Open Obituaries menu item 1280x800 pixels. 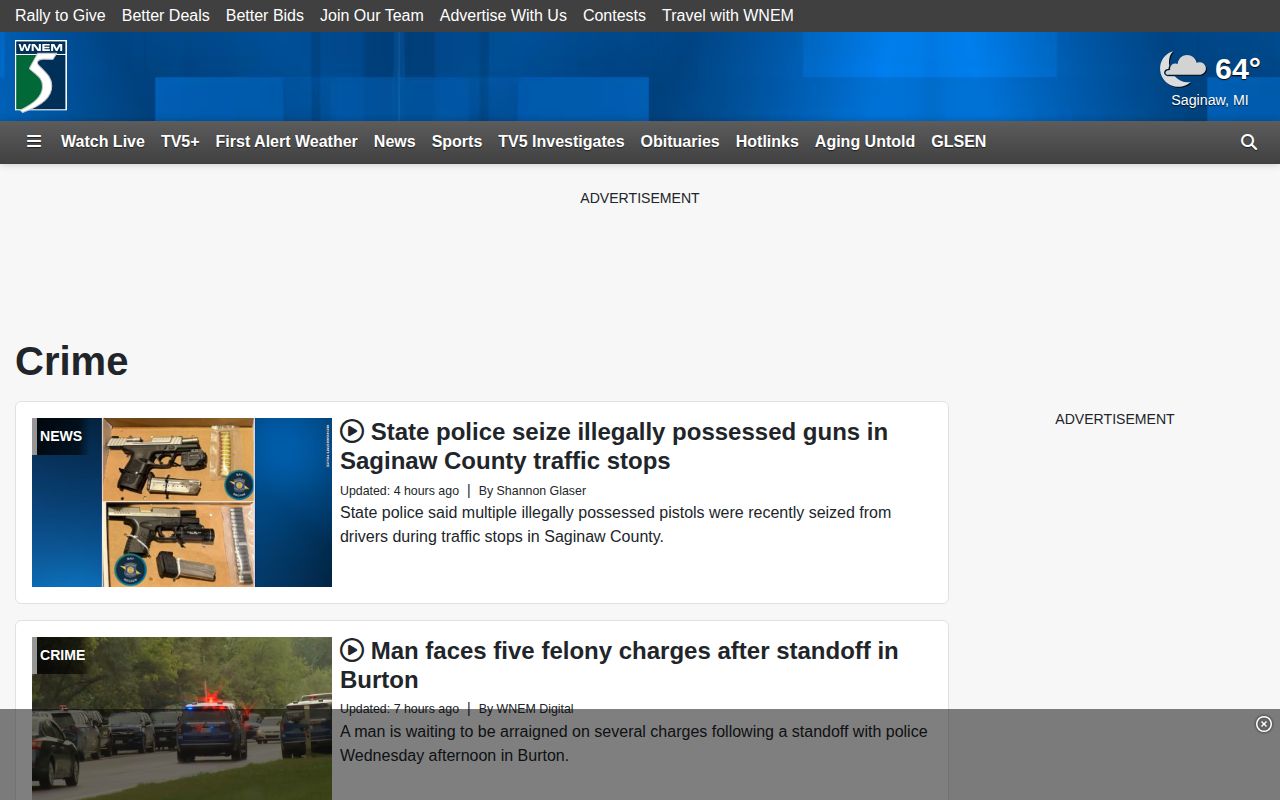pos(680,141)
